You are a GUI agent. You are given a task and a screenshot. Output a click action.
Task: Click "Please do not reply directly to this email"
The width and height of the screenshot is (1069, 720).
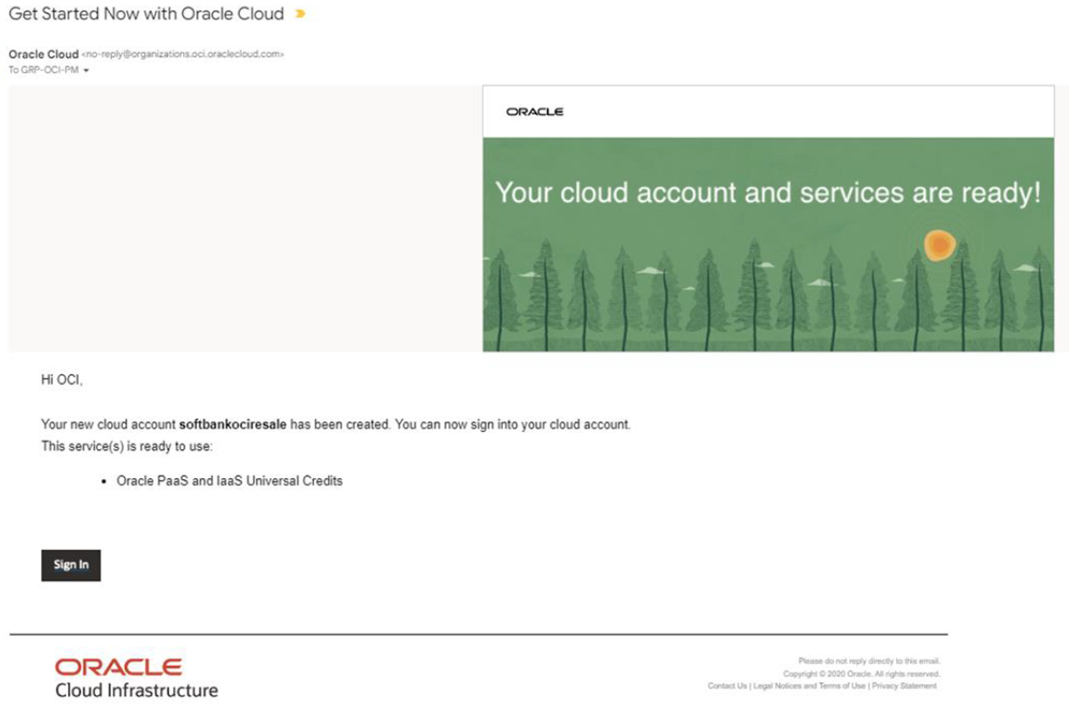point(869,661)
